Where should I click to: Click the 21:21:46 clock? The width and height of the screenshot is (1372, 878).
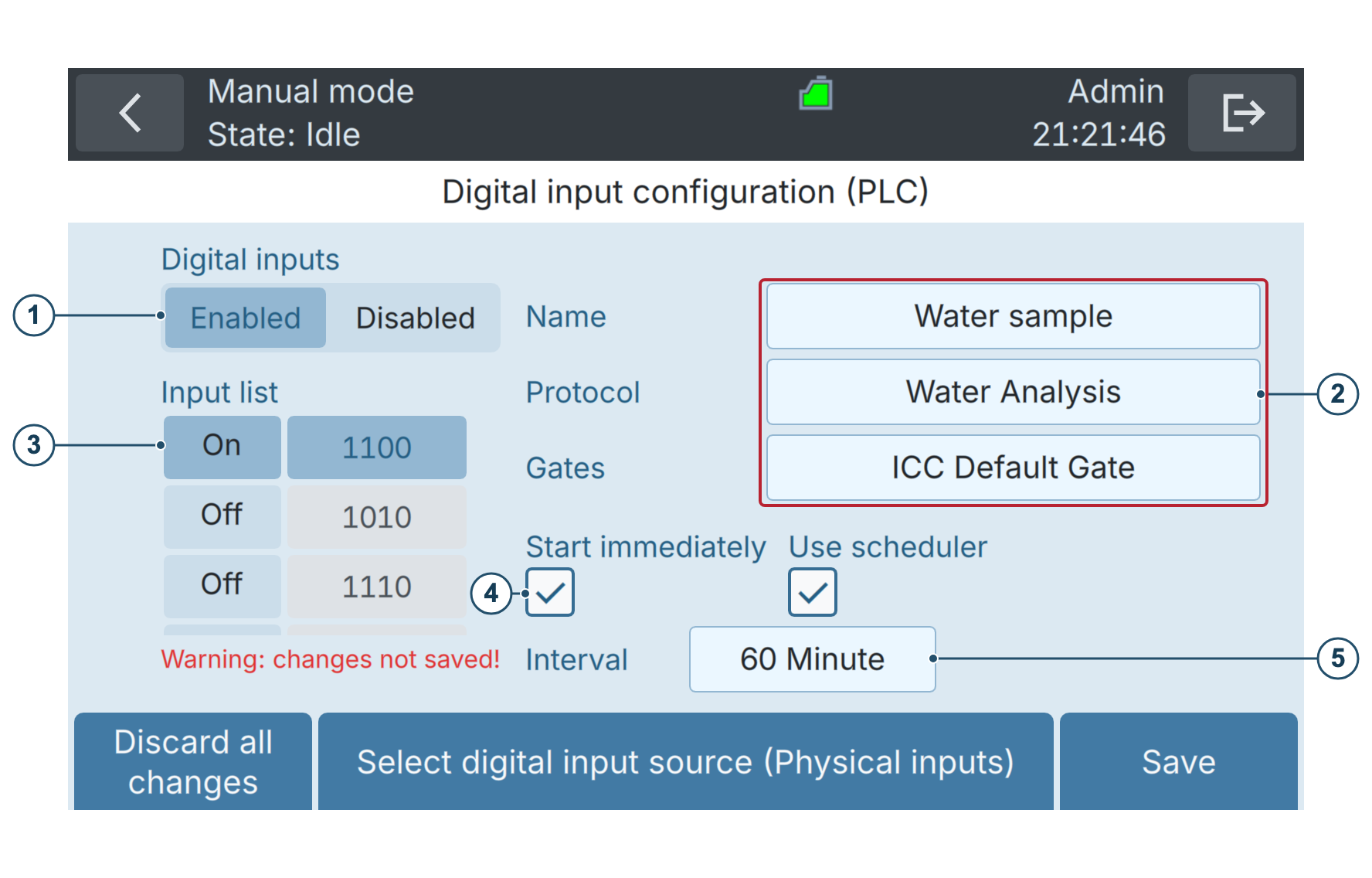[1099, 134]
